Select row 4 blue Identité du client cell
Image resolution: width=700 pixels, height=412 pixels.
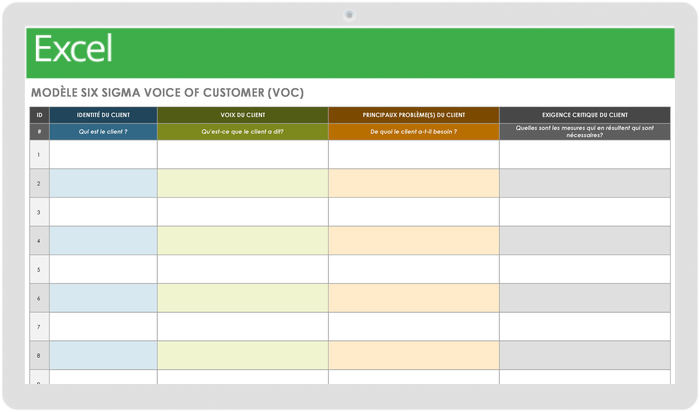tap(103, 241)
